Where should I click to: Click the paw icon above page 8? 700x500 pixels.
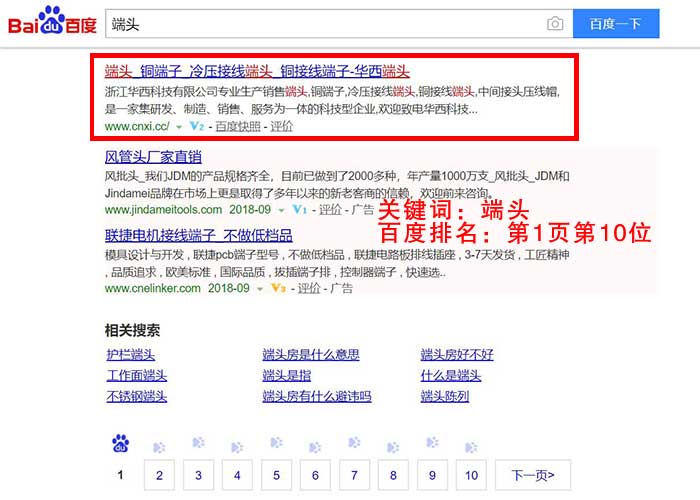(x=393, y=447)
